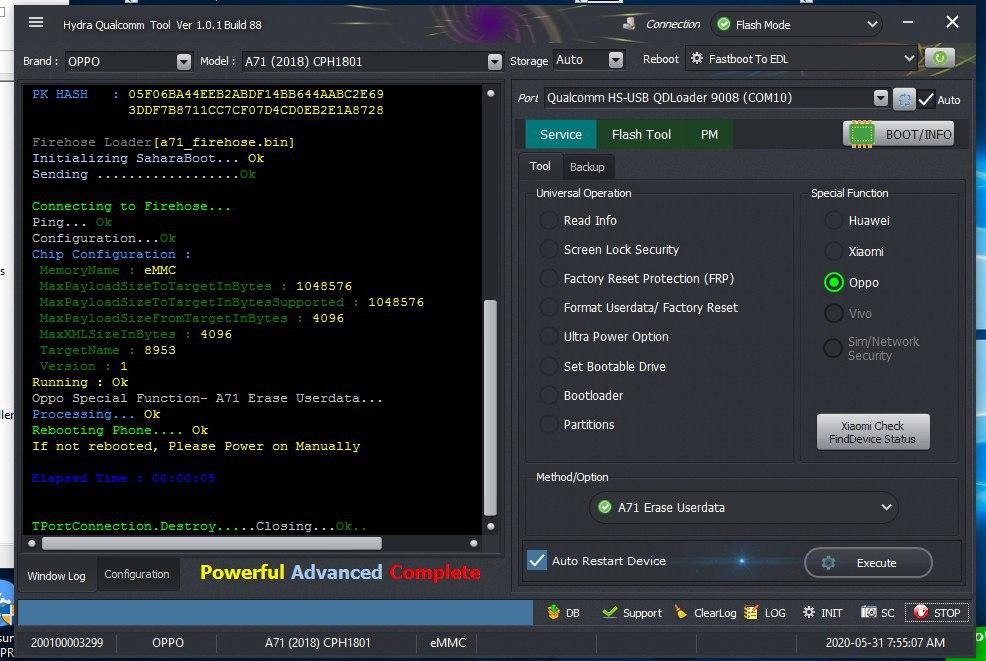Viewport: 986px width, 661px height.
Task: Expand Method/Option A71 Erase Userdata dropdown
Action: (744, 507)
